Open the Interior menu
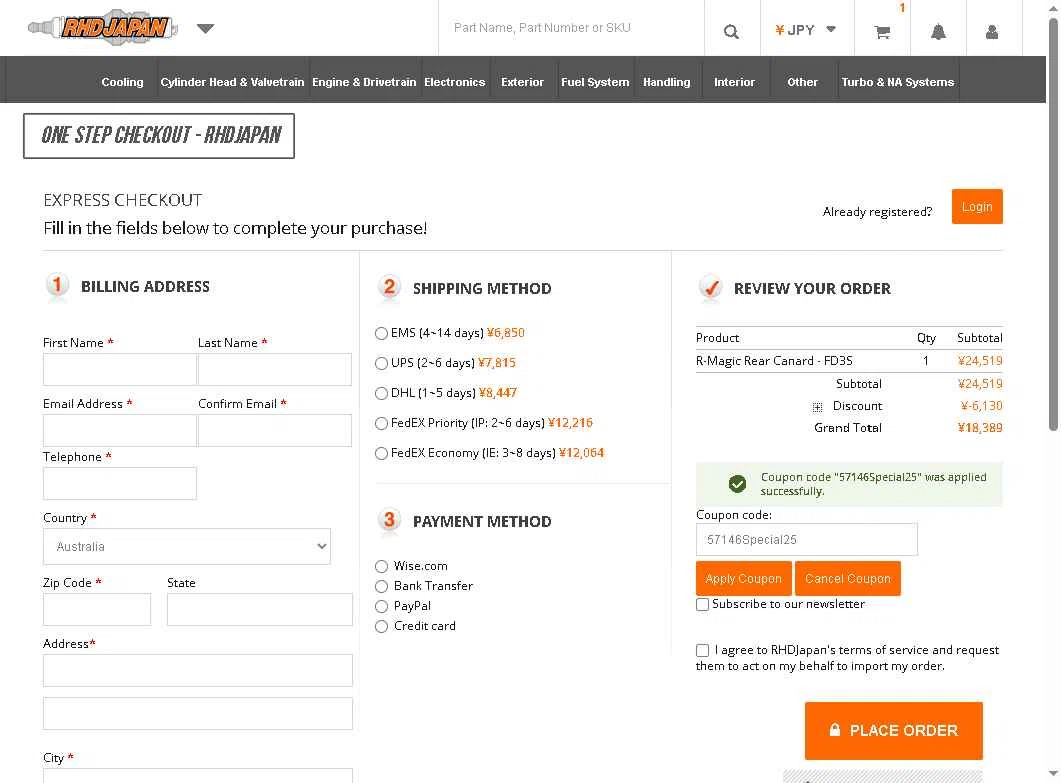 [734, 82]
